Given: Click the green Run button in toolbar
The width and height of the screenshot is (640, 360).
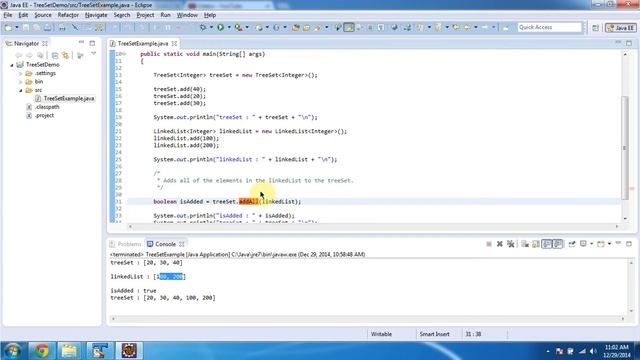Looking at the screenshot, I should 220,27.
